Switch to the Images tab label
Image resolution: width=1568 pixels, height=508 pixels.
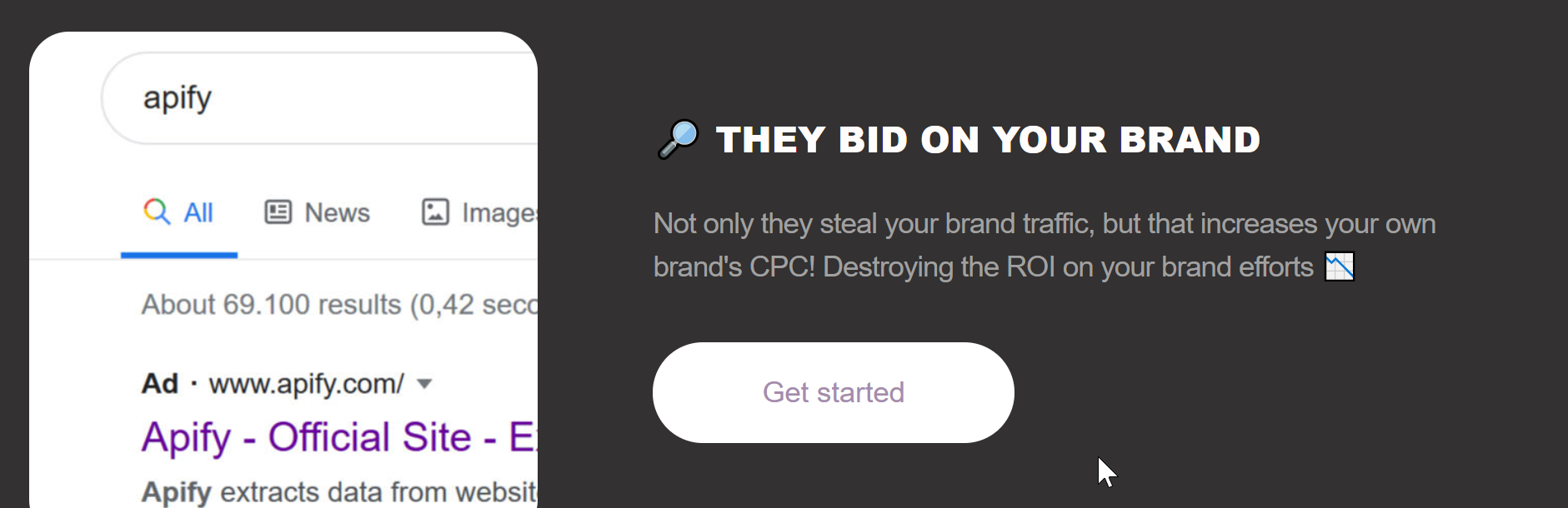click(x=498, y=213)
